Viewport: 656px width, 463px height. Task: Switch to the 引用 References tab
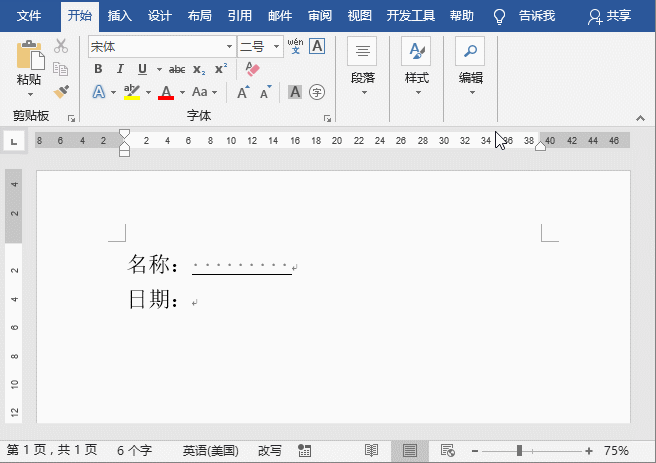(240, 16)
